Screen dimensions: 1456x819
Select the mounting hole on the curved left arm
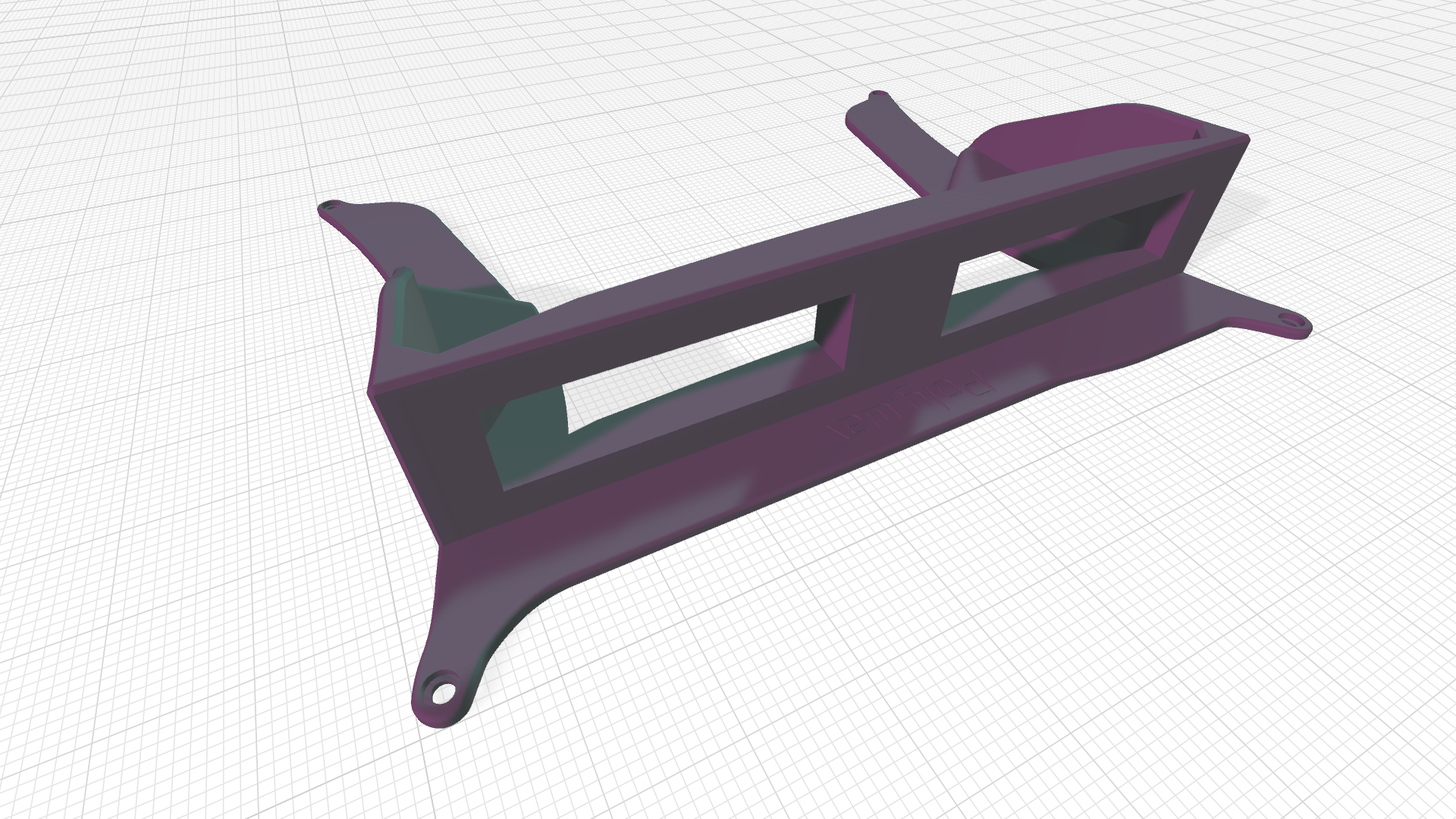pyautogui.click(x=329, y=206)
